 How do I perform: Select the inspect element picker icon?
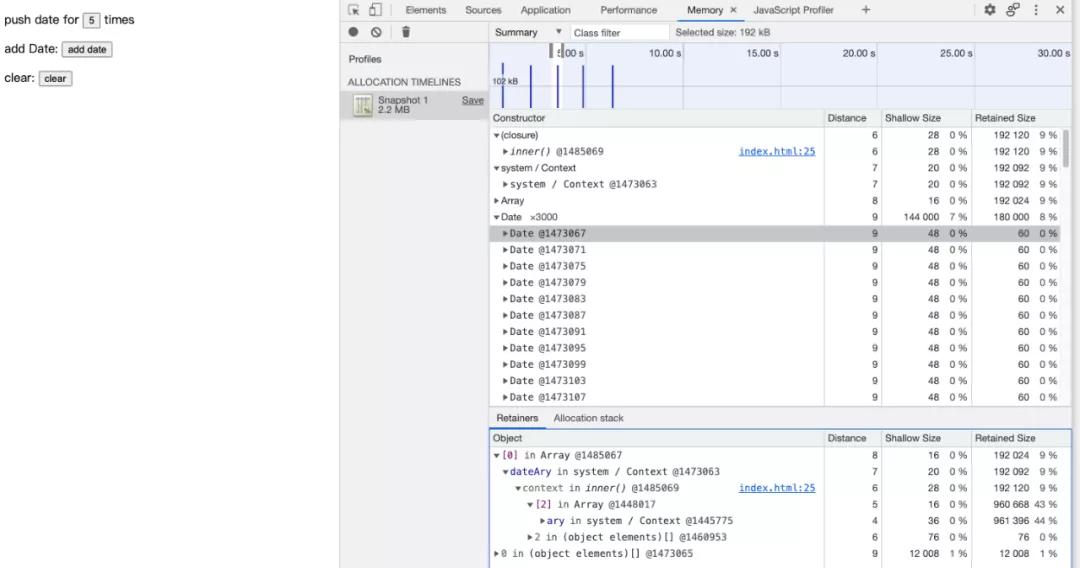click(353, 10)
